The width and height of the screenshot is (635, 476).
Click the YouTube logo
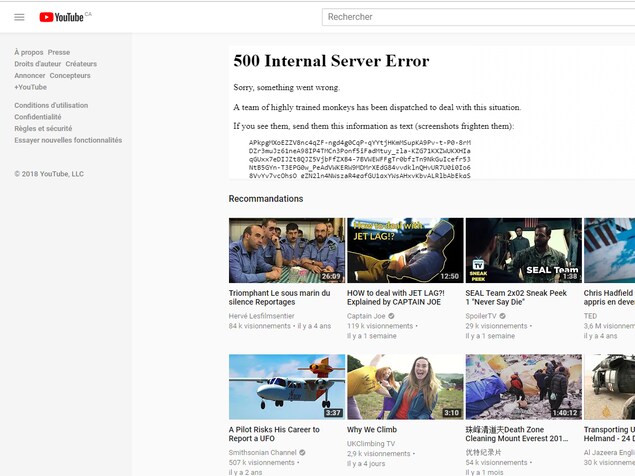pyautogui.click(x=61, y=17)
